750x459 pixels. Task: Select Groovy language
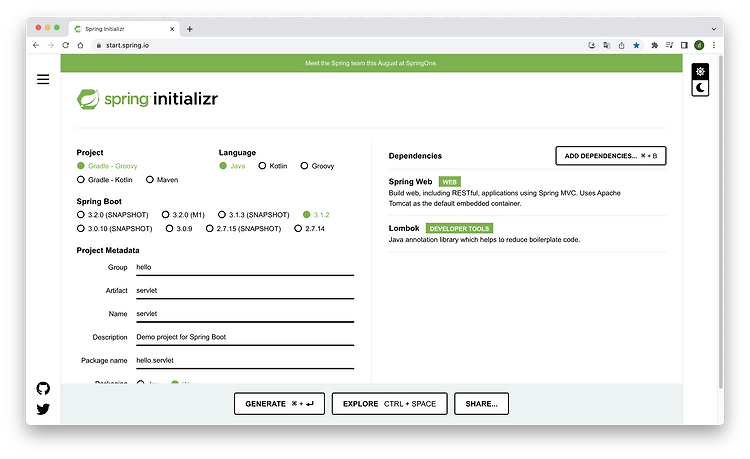[318, 166]
